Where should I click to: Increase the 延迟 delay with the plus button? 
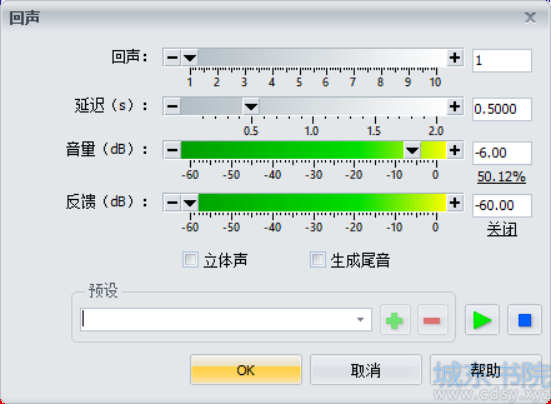point(455,106)
